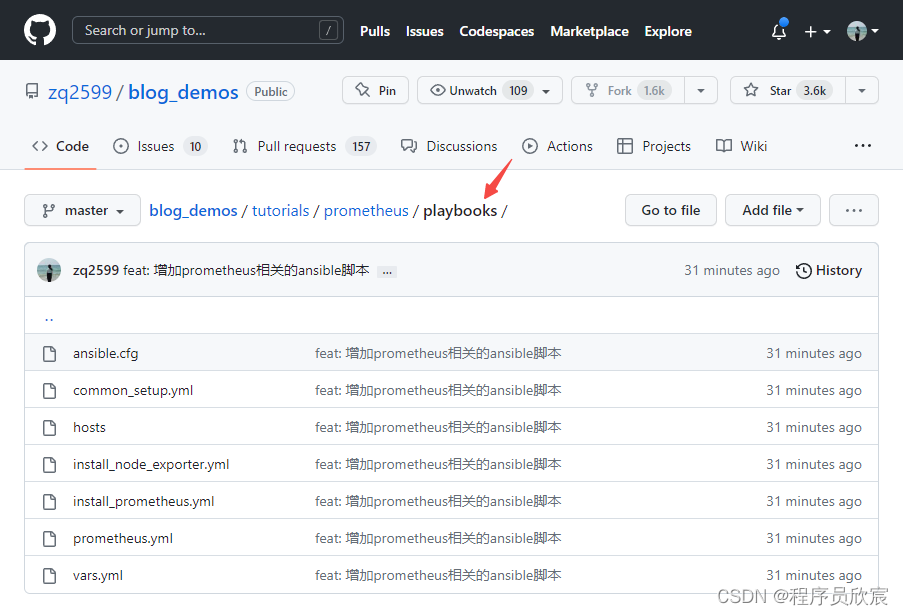Click 109 watchers count
Screen dimensions: 903x615
pyautogui.click(x=518, y=90)
